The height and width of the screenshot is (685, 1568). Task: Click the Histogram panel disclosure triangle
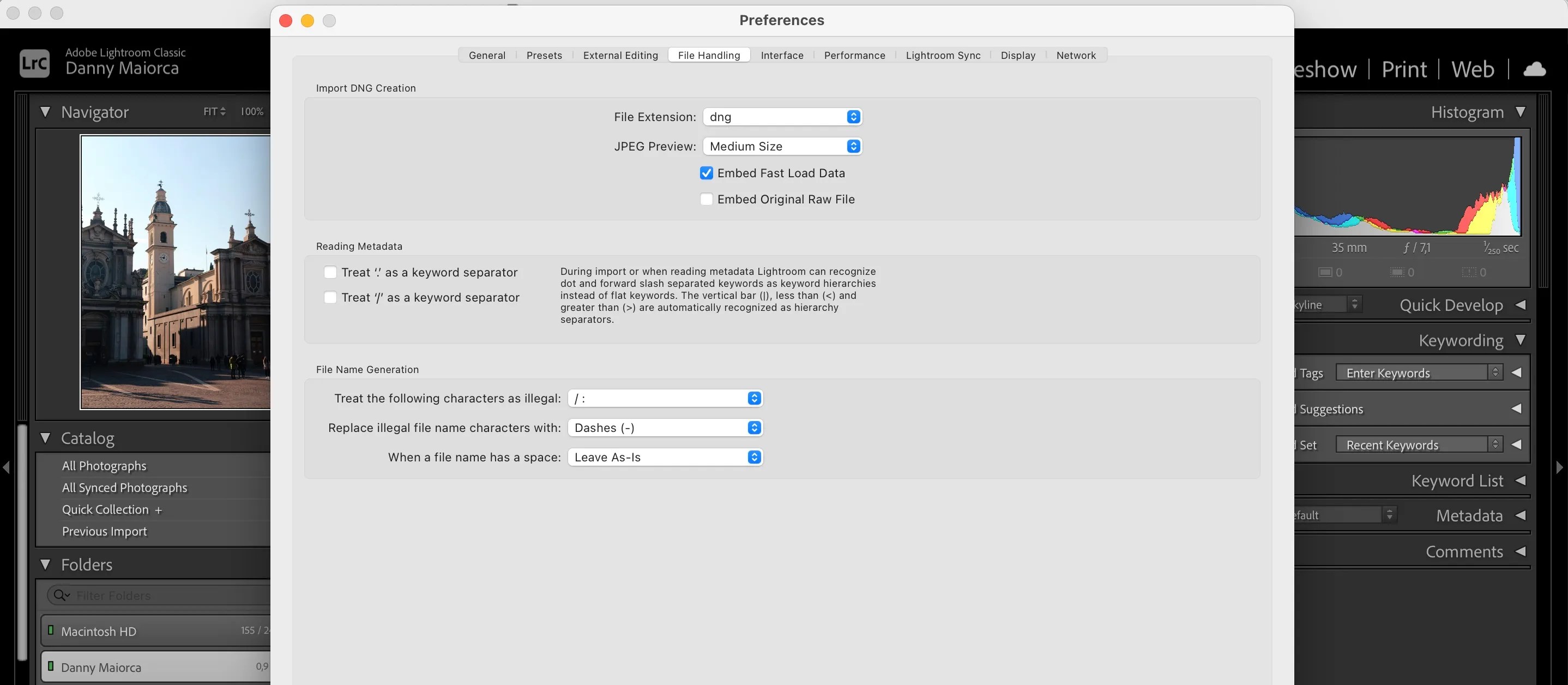[x=1520, y=111]
